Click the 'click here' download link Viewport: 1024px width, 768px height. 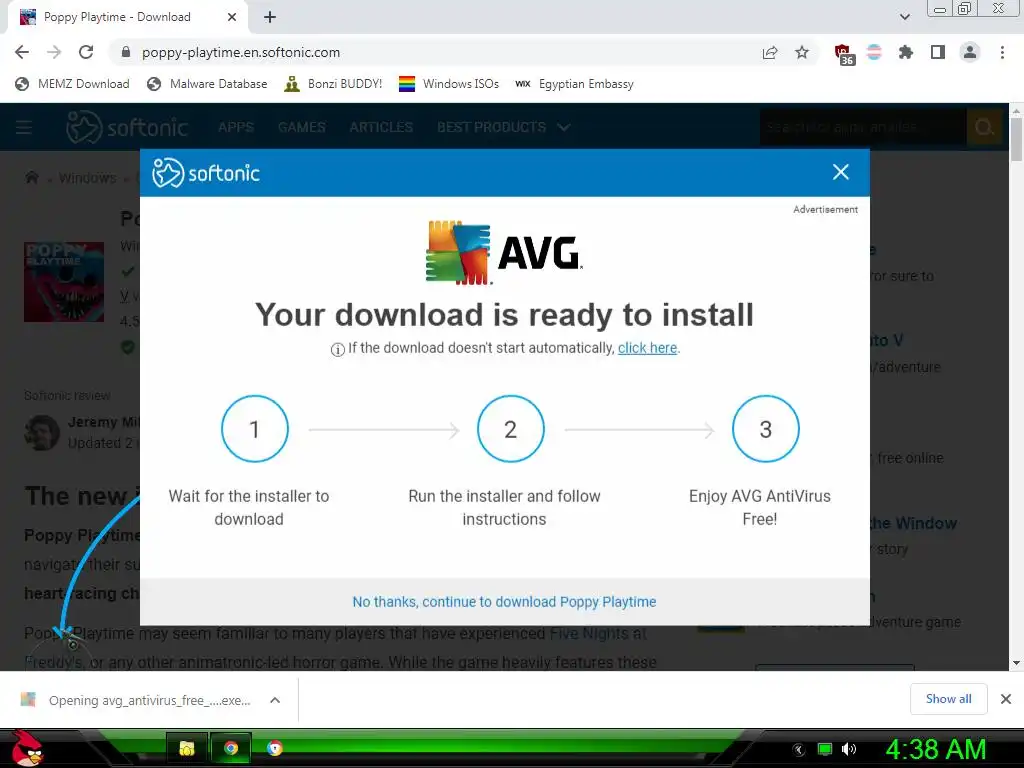click(x=647, y=348)
